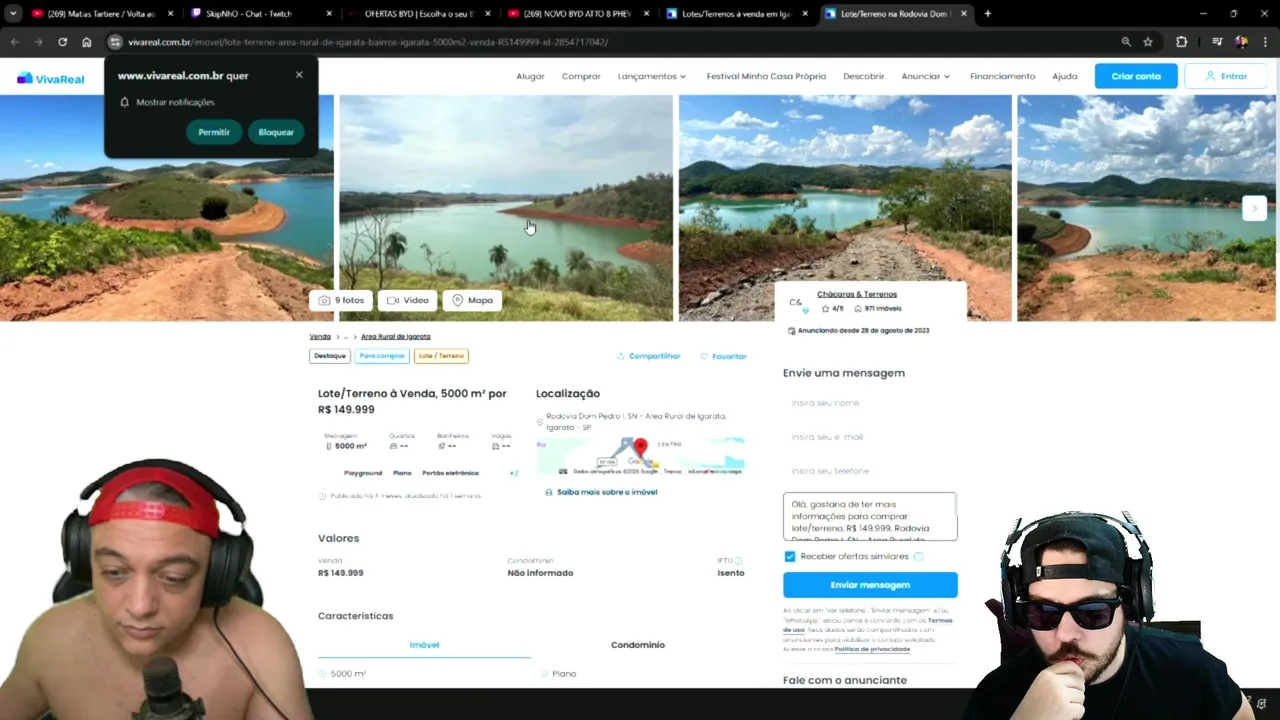
Task: Block notifications with the Bloquear button
Action: click(276, 132)
